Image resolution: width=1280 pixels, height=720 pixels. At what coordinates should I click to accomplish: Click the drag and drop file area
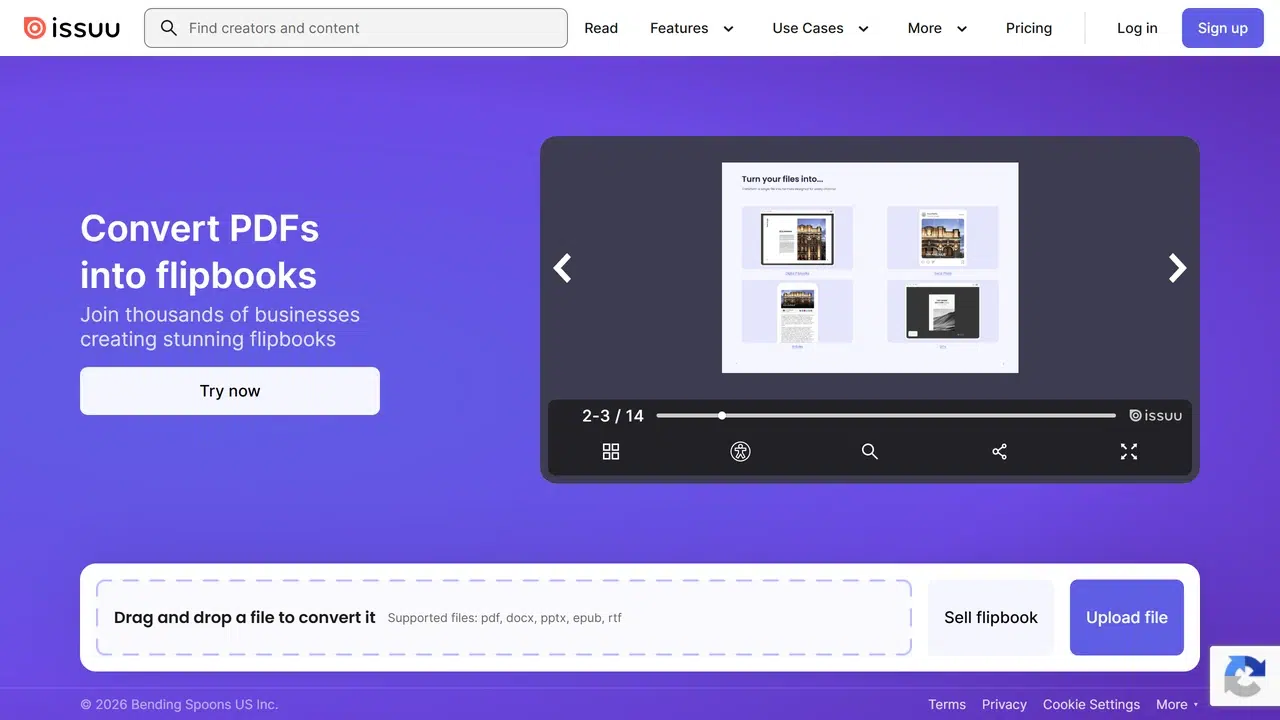pyautogui.click(x=504, y=618)
